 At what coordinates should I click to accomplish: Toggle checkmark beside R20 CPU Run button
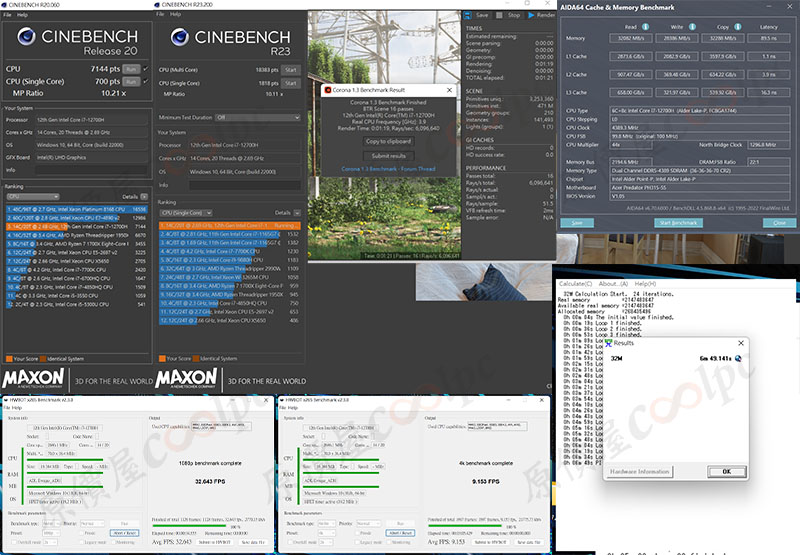(145, 69)
